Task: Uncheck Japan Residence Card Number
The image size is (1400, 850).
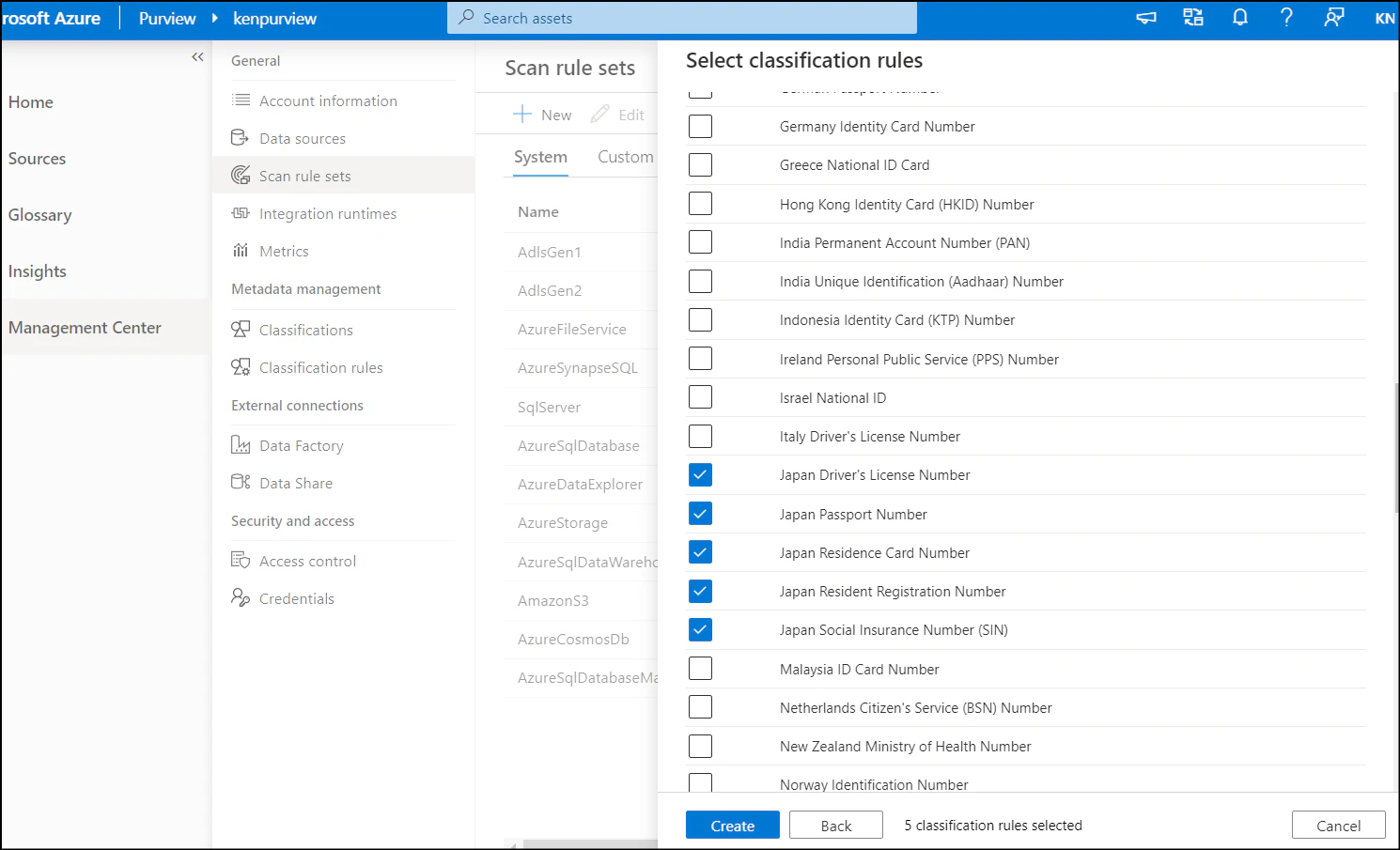Action: click(x=700, y=552)
